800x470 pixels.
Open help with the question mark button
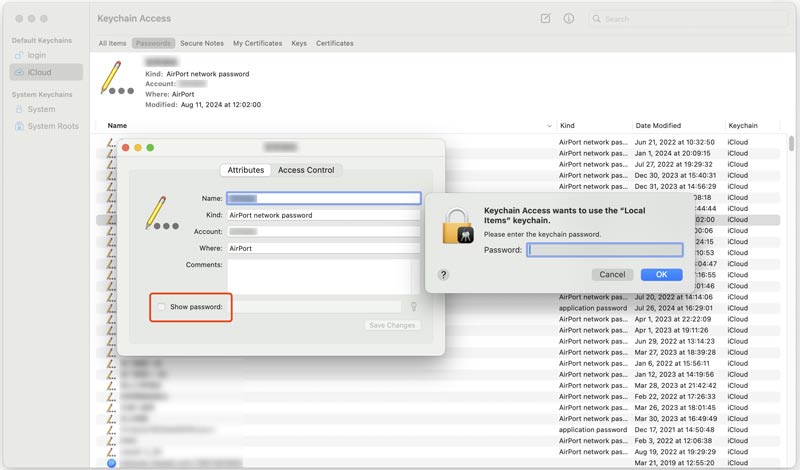443,275
